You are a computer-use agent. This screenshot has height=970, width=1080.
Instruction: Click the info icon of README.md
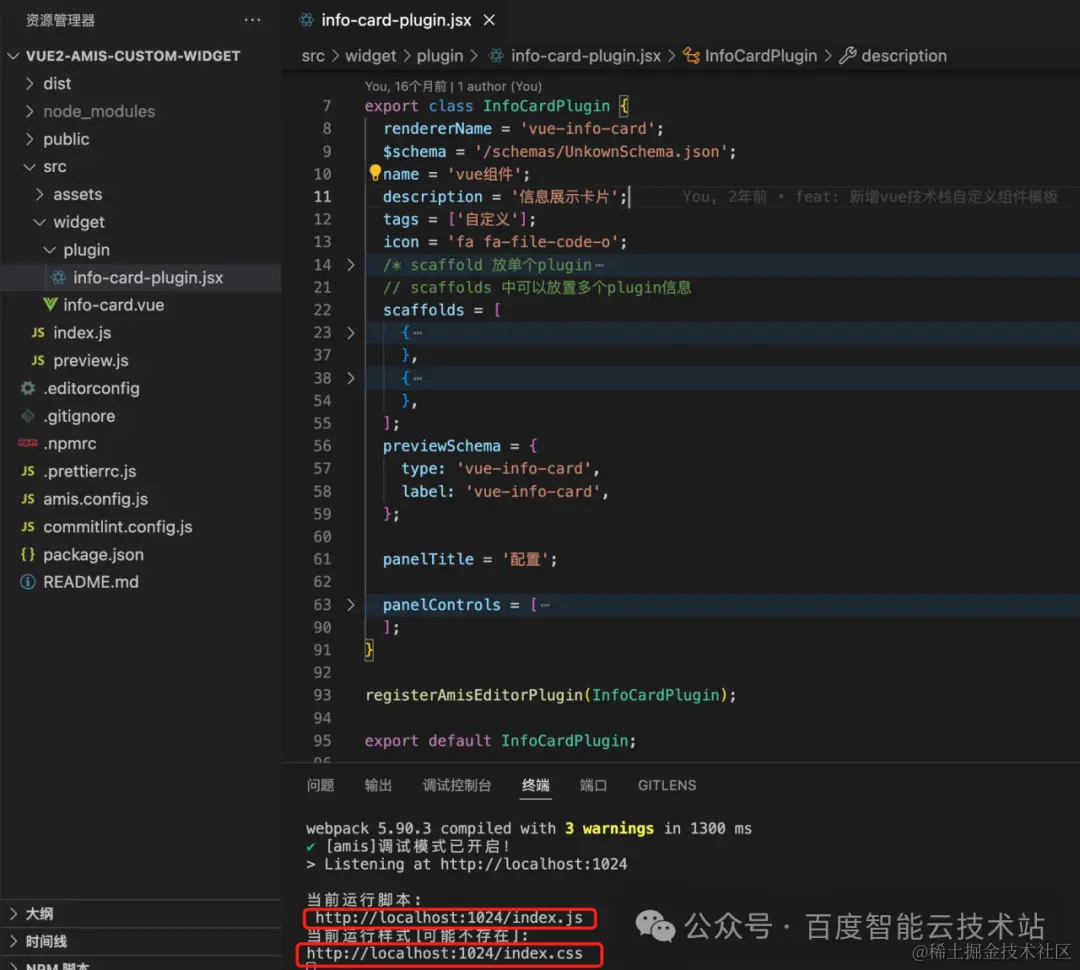tap(28, 582)
